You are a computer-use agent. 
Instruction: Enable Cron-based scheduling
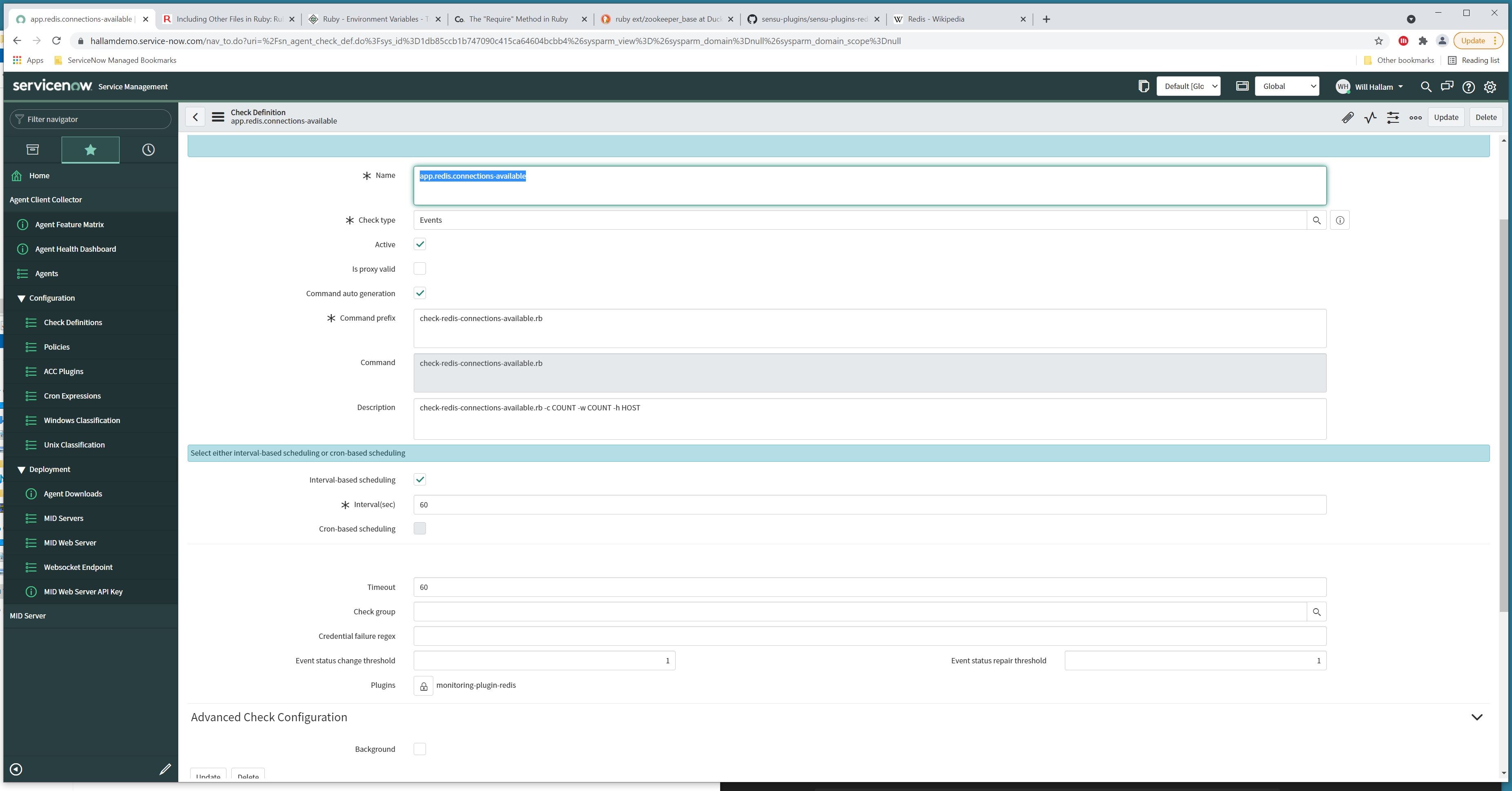pos(419,528)
